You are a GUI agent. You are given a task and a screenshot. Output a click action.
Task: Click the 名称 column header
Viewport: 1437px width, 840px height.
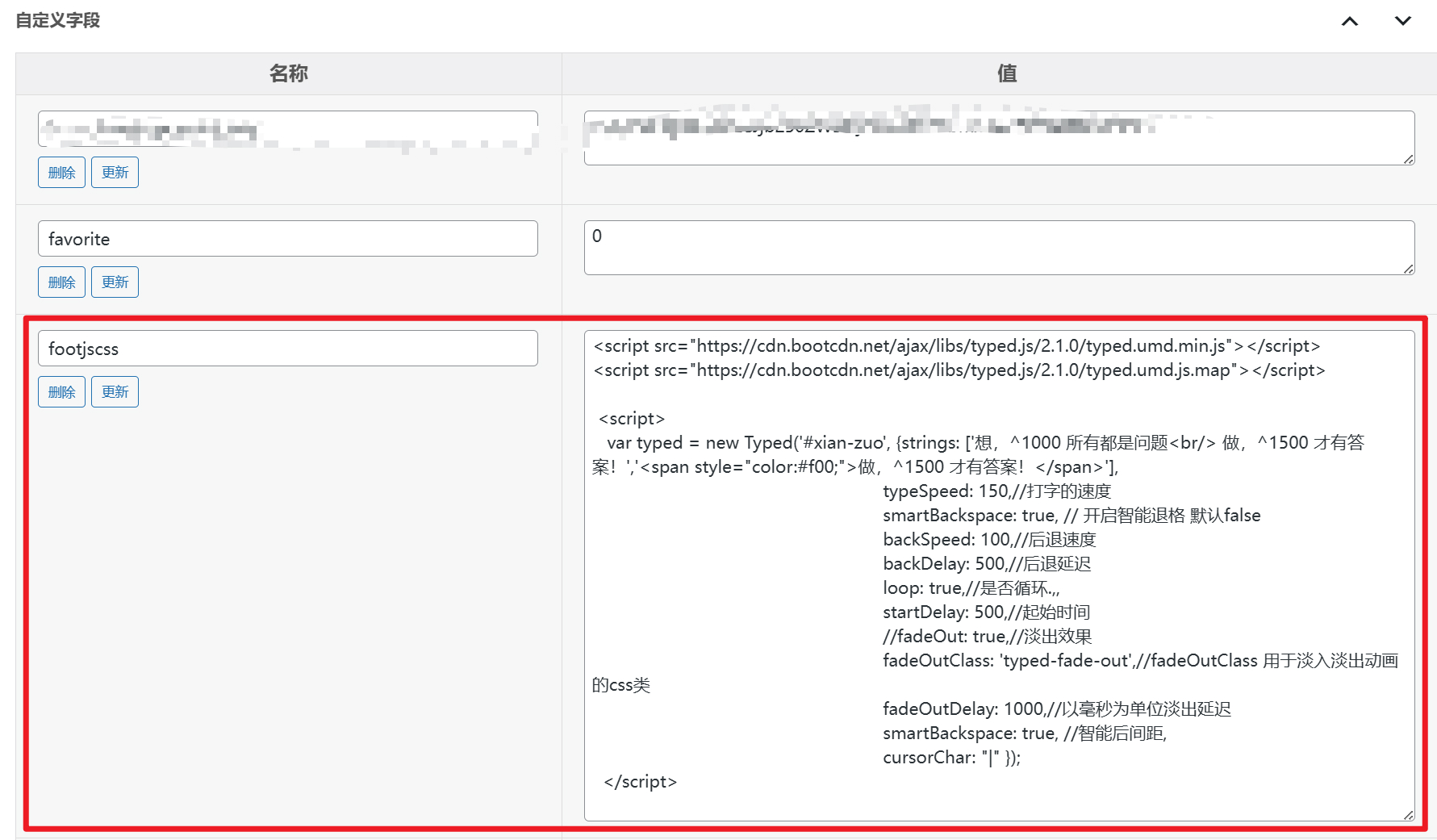pos(289,73)
